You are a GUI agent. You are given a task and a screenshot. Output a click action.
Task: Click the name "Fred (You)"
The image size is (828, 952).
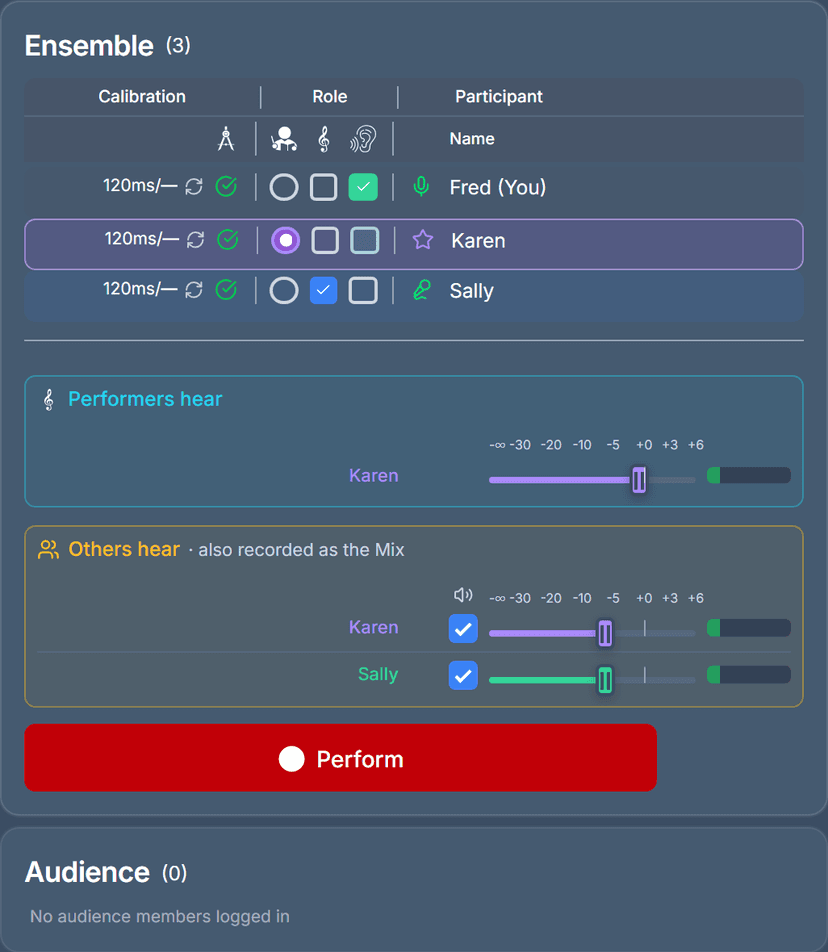click(498, 187)
